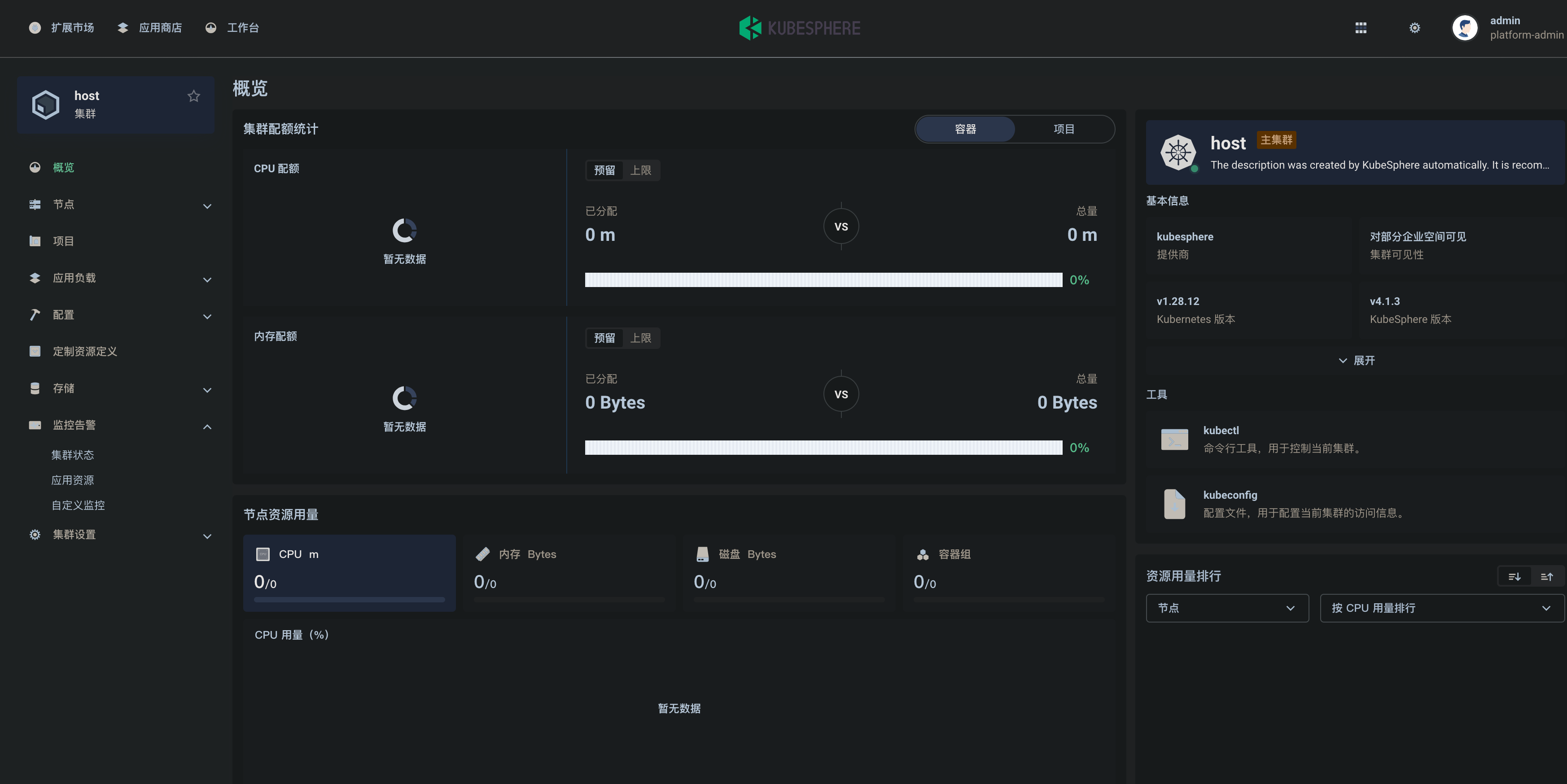The width and height of the screenshot is (1567, 784).
Task: Open the kubeconfig configuration file
Action: tap(1355, 504)
